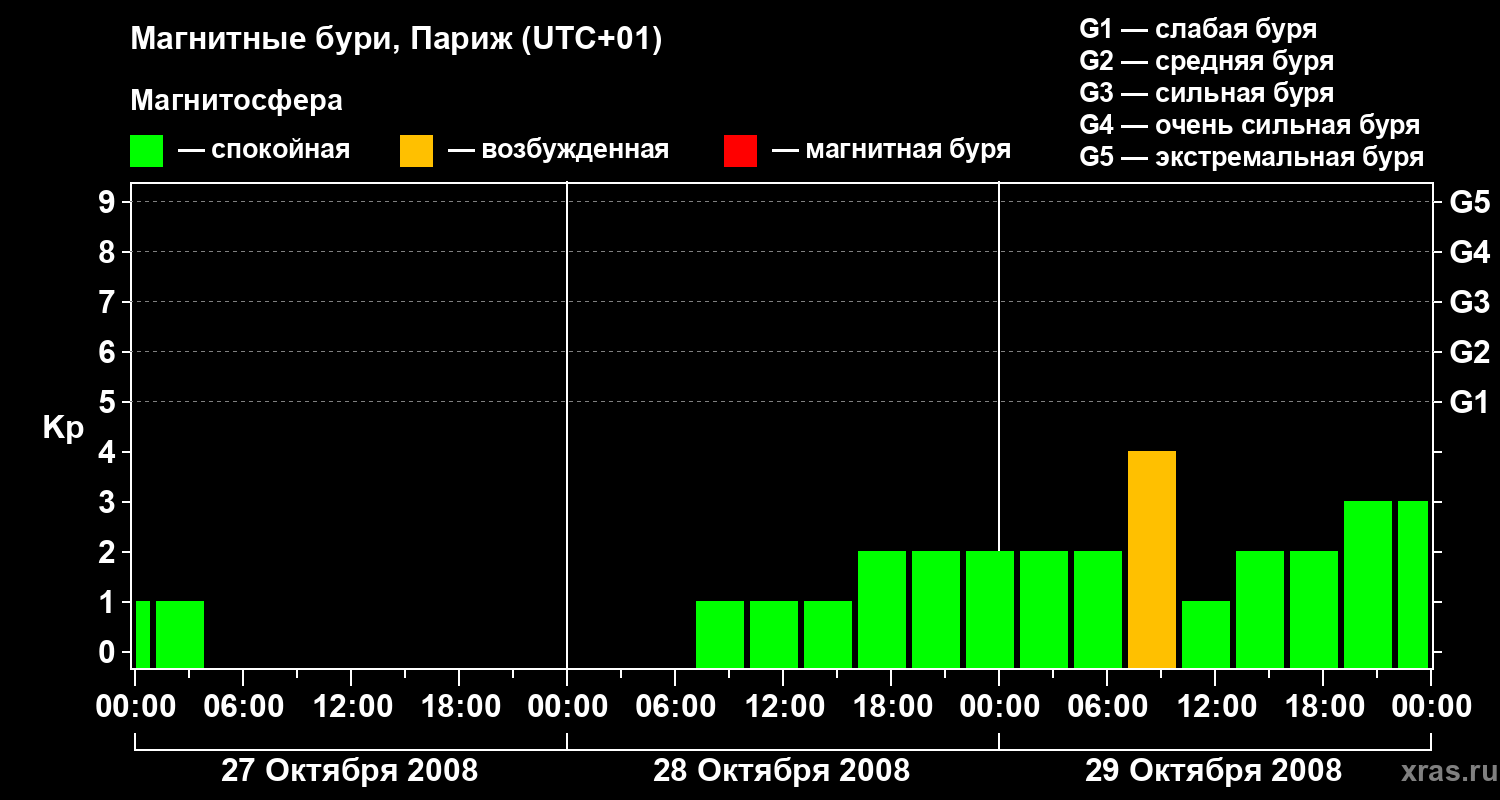Click the orange 'возбужденная' legend swatch
Viewport: 1500px width, 800px height.
[x=416, y=151]
